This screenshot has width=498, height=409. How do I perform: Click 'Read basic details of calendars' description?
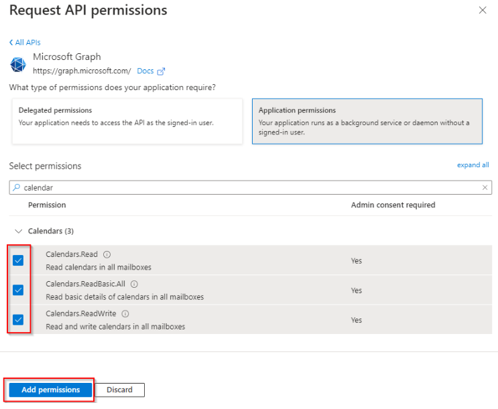pyautogui.click(x=125, y=297)
